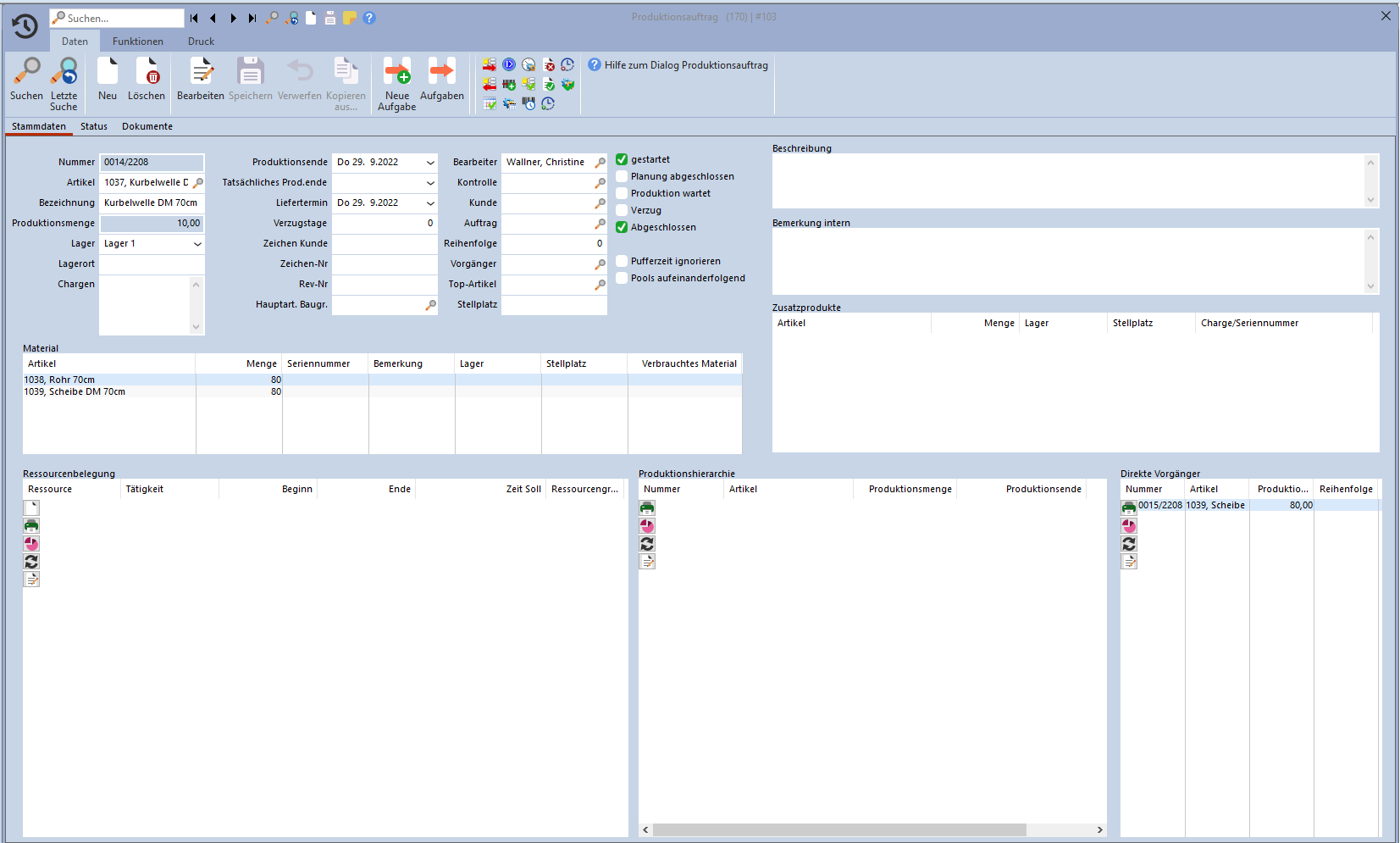Open the Aufgaben arrow icon
1400x843 pixels.
pos(441,72)
